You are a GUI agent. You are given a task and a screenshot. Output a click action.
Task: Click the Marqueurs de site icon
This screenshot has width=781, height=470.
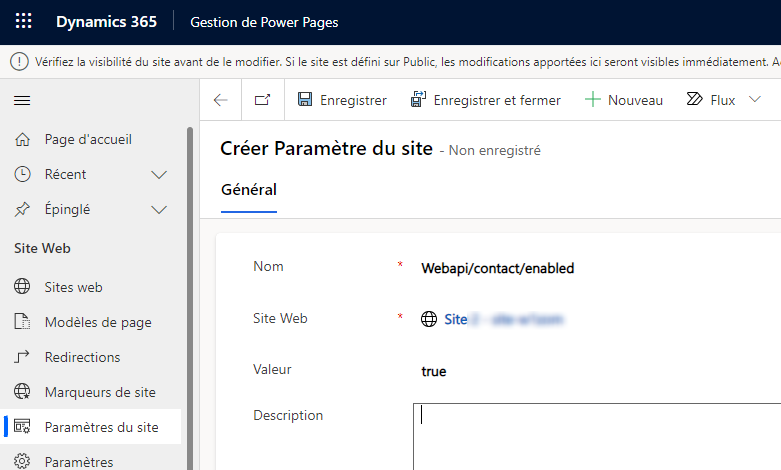click(22, 391)
